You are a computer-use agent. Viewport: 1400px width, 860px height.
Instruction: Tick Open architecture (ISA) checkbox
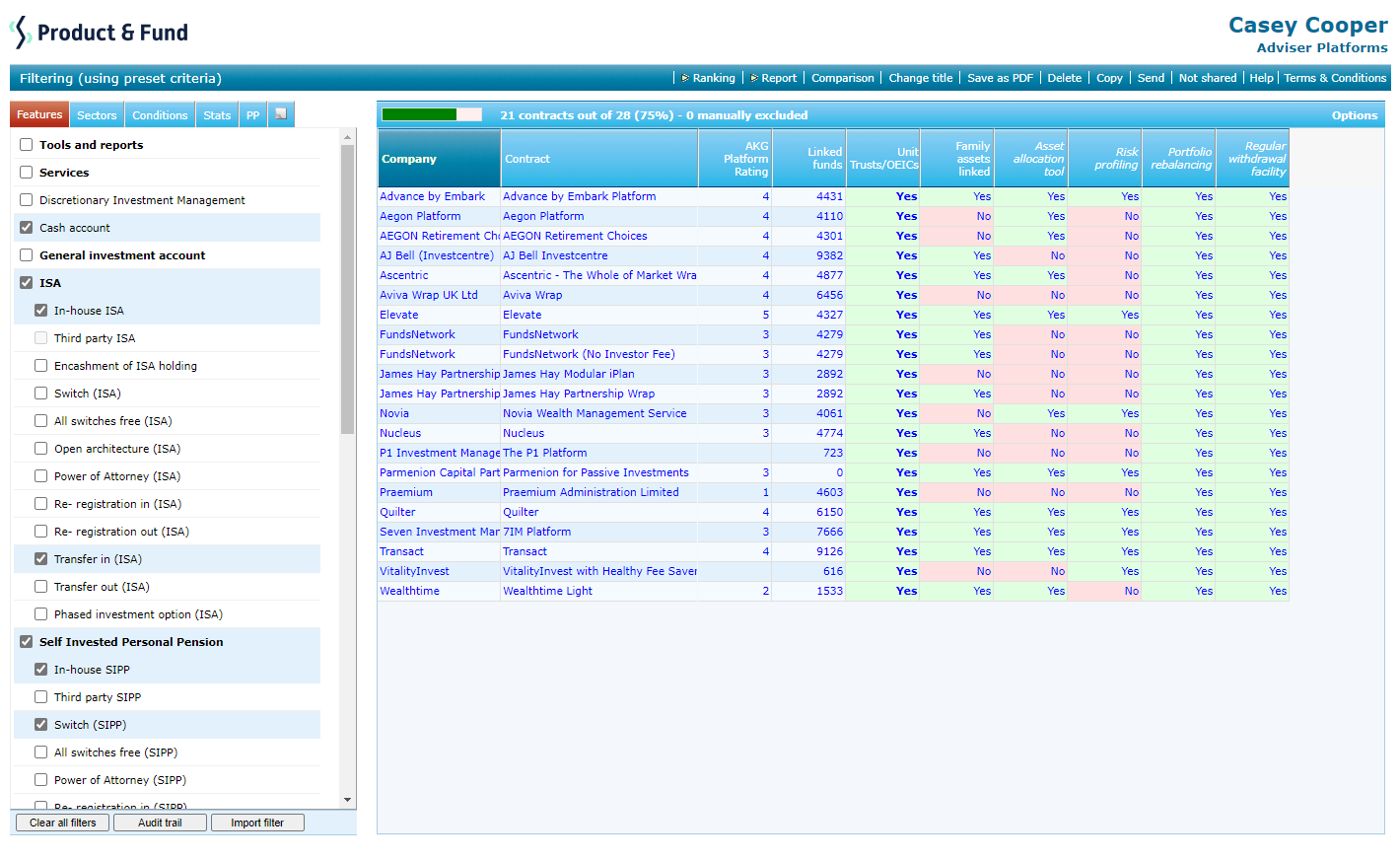pos(41,449)
